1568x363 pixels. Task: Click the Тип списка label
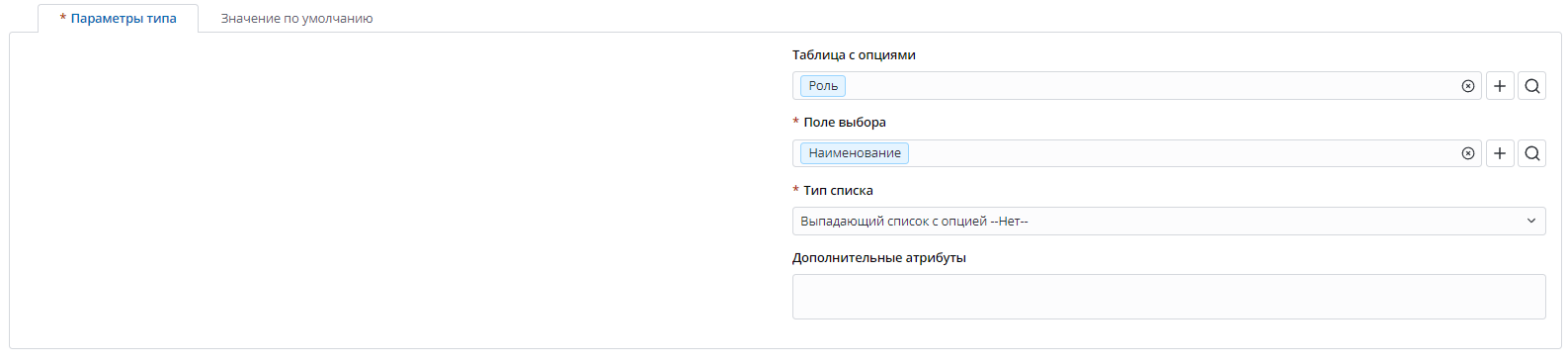[x=838, y=190]
